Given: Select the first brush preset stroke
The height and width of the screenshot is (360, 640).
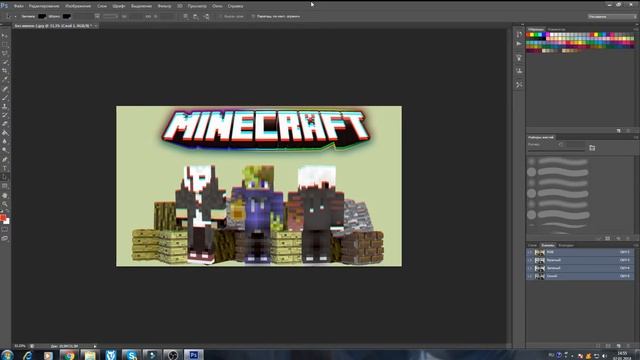Looking at the screenshot, I should coord(563,162).
